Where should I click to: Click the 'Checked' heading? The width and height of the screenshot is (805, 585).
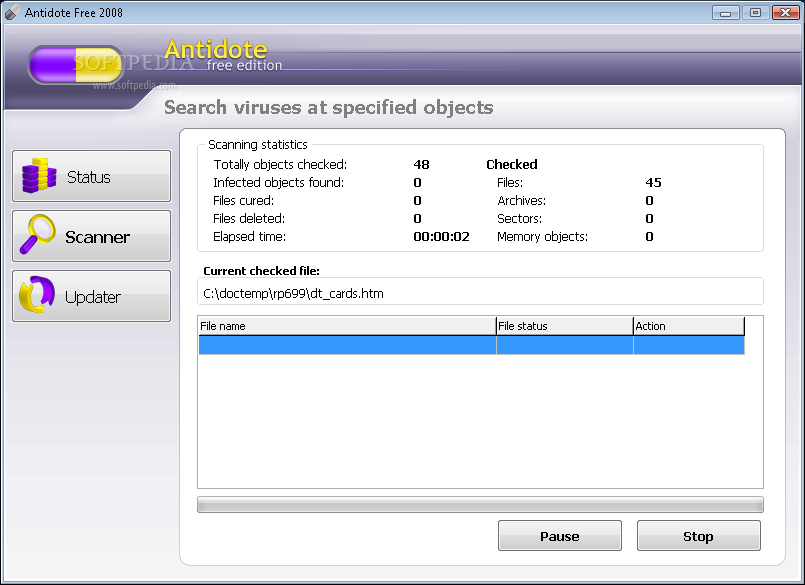coord(512,164)
